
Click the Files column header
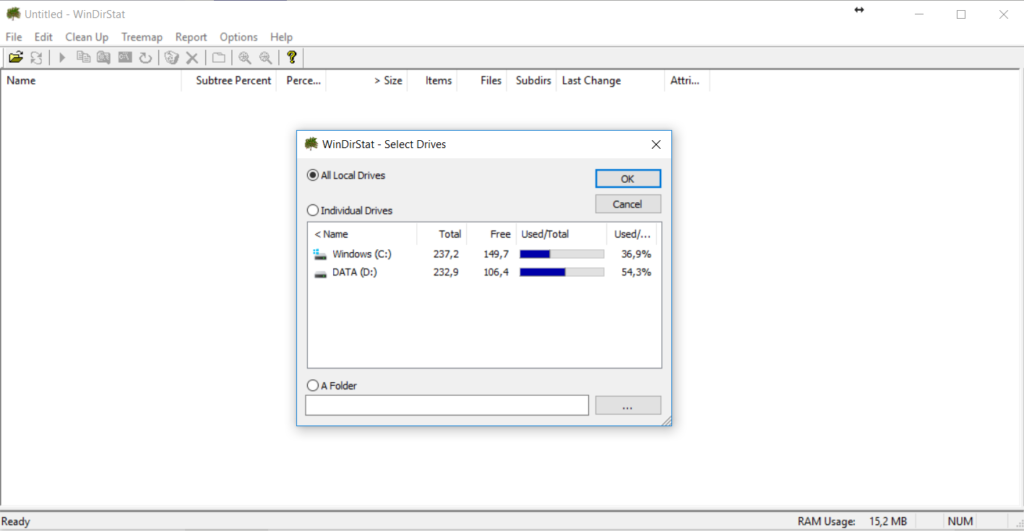(482, 80)
